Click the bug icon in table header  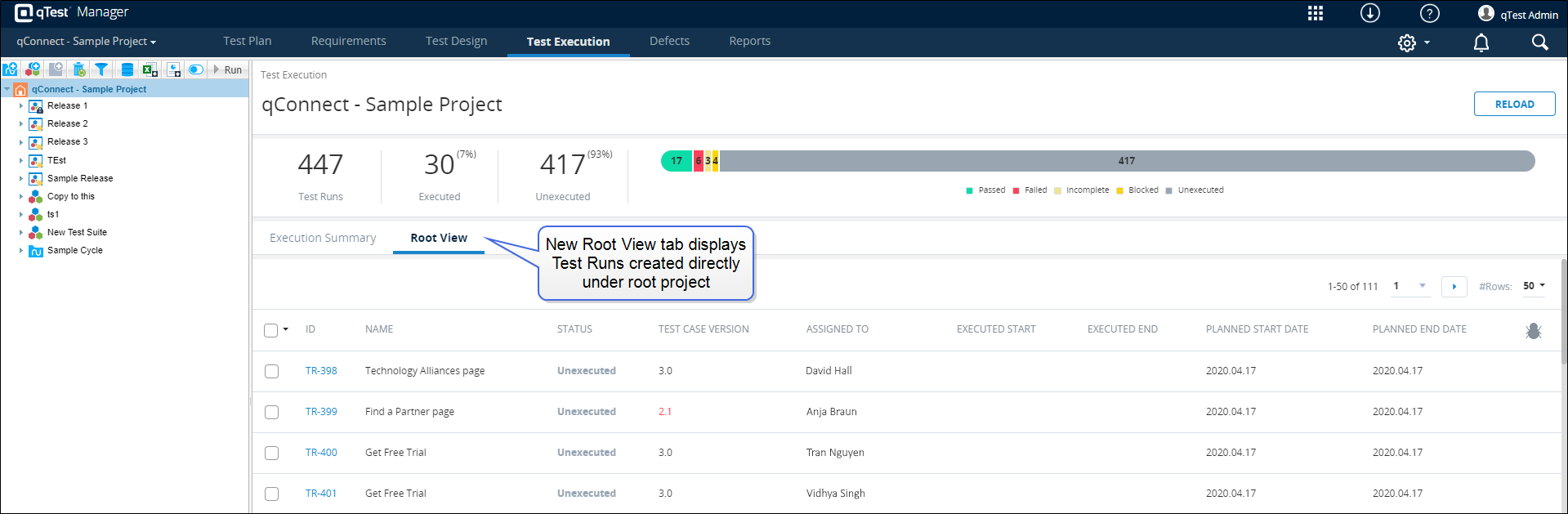1533,330
